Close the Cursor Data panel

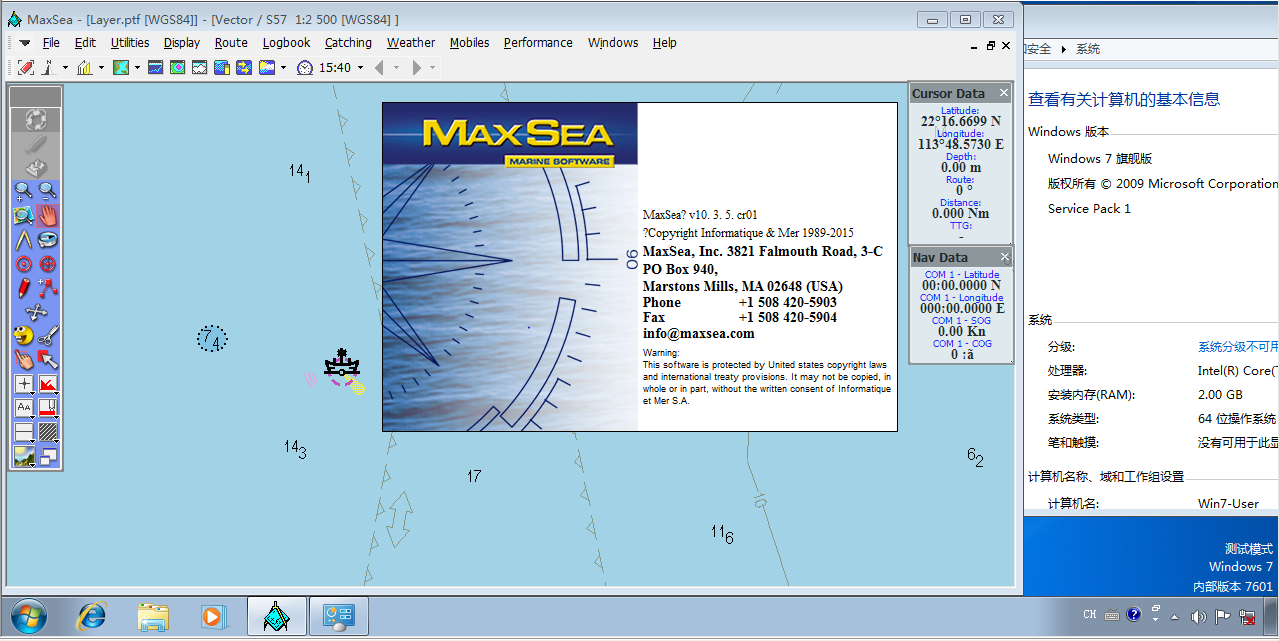click(1004, 93)
